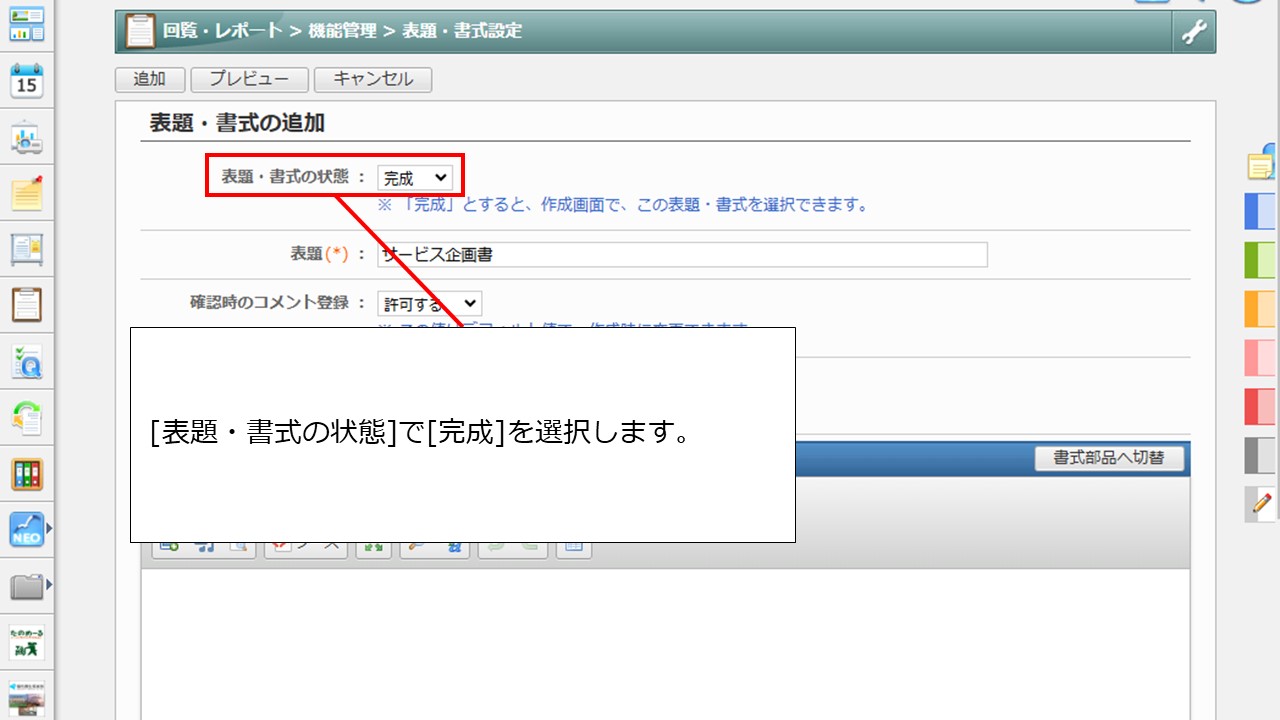Click the たのめーる sidebar icon
Viewport: 1280px width, 720px height.
27,642
